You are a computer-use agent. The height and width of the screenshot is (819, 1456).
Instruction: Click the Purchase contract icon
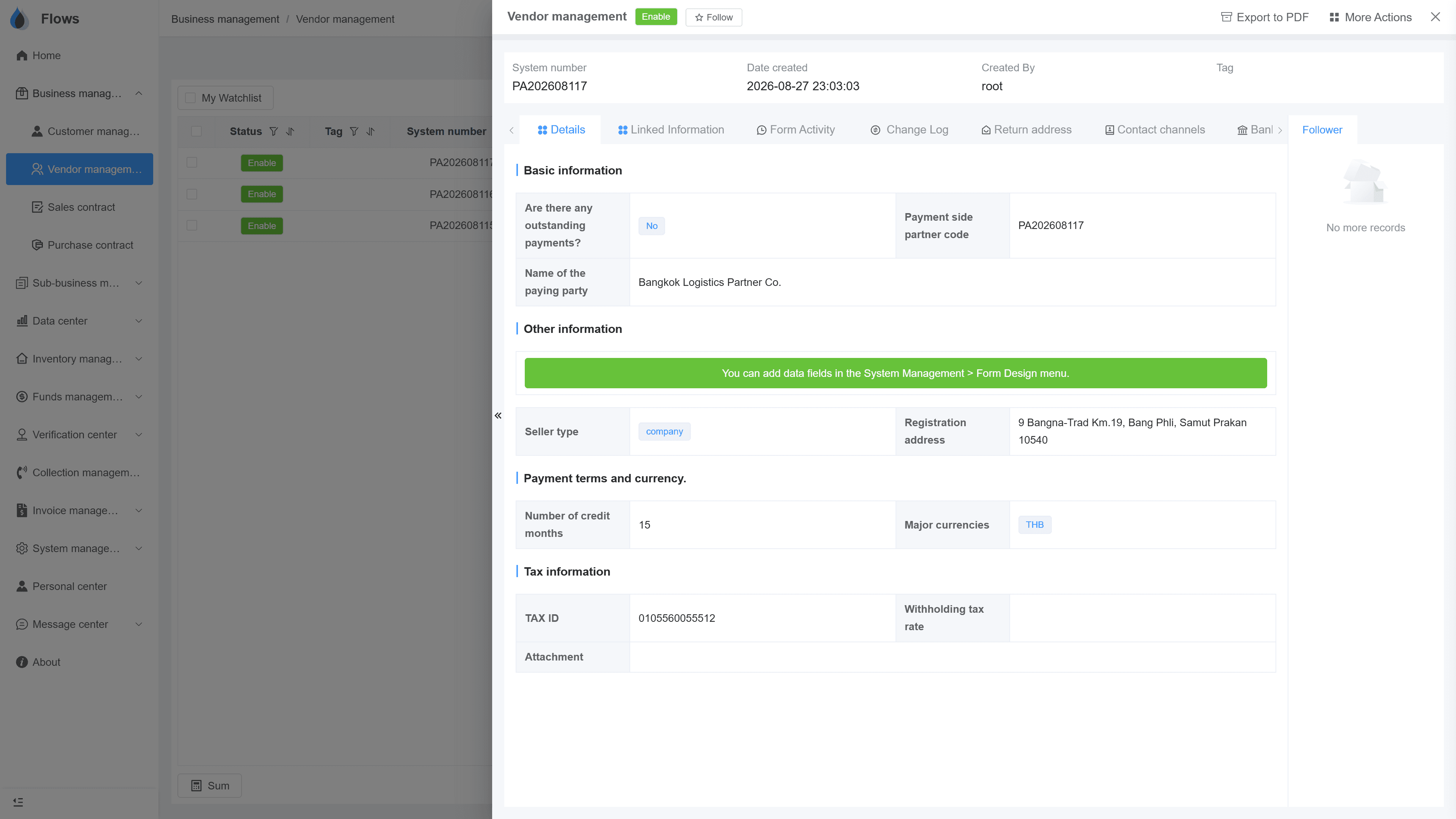tap(37, 245)
